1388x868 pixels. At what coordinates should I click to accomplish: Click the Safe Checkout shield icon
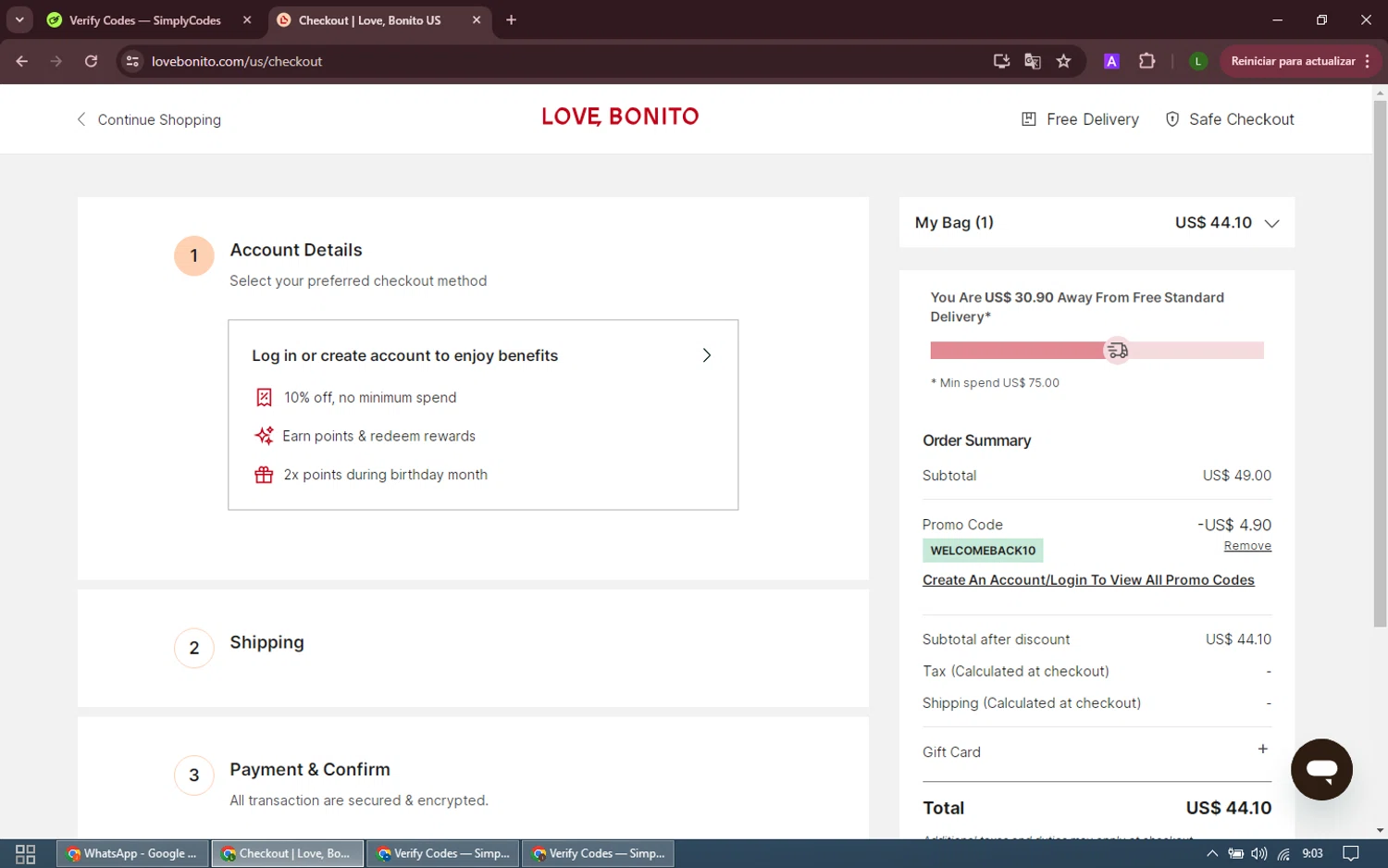click(1171, 118)
